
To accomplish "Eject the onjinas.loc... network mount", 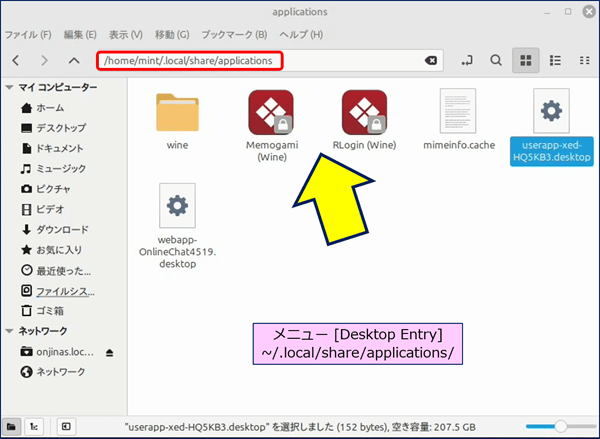I will (110, 353).
